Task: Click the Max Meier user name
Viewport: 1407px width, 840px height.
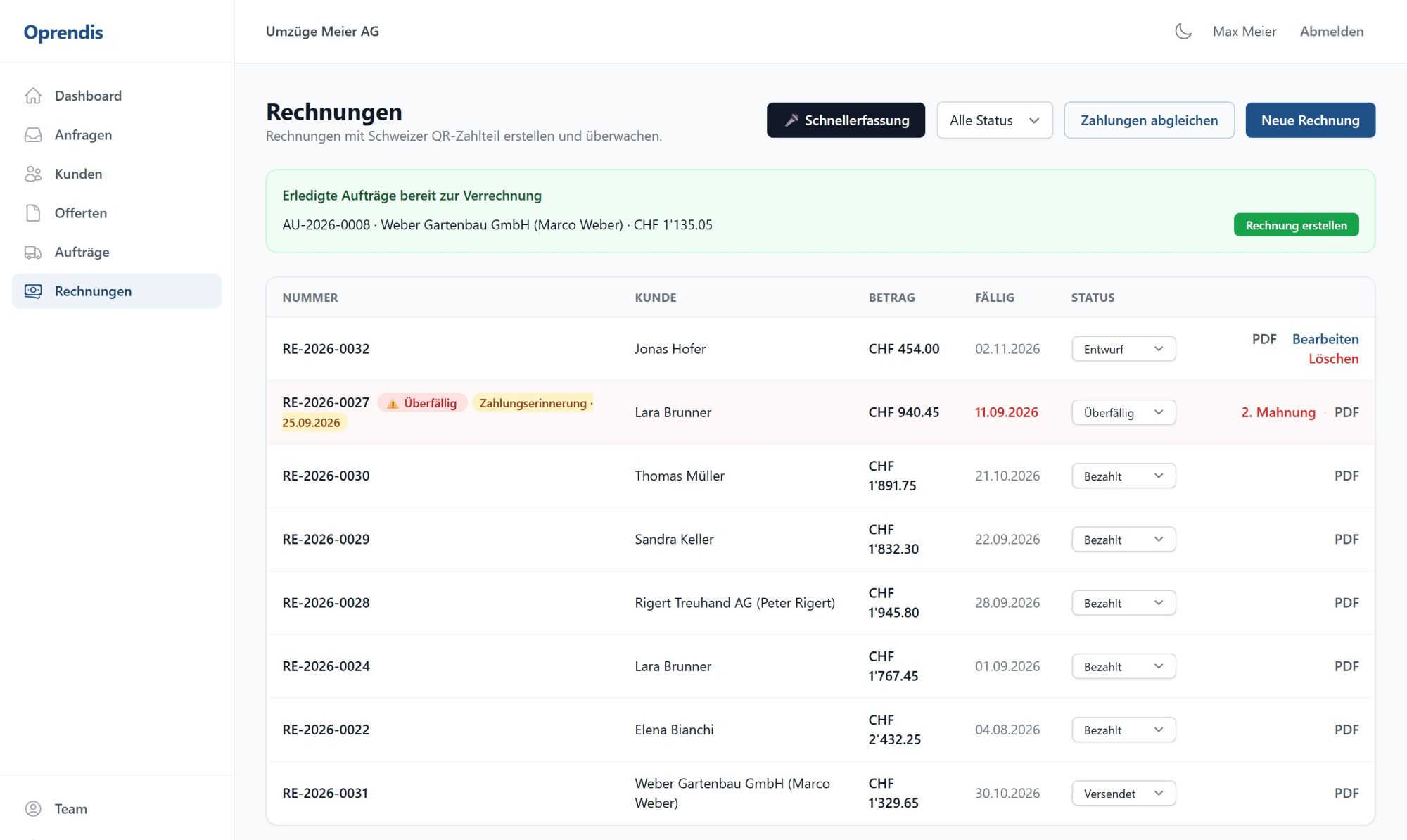Action: 1244,31
